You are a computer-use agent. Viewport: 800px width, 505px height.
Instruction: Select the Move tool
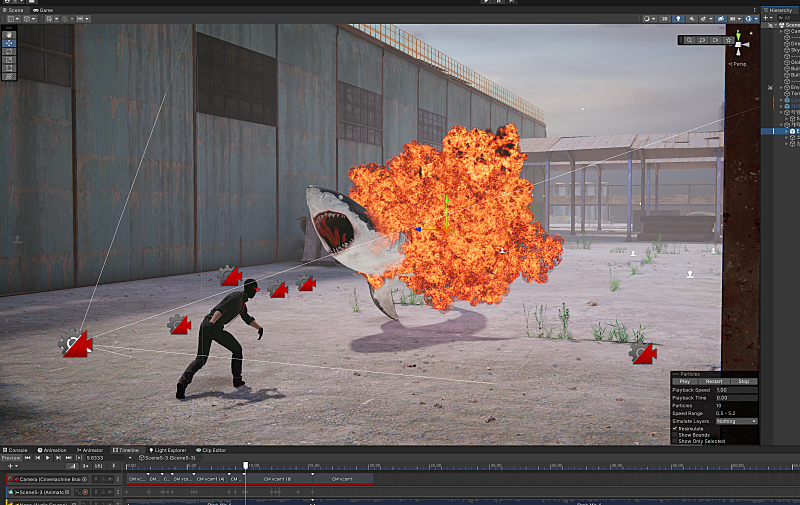point(9,43)
